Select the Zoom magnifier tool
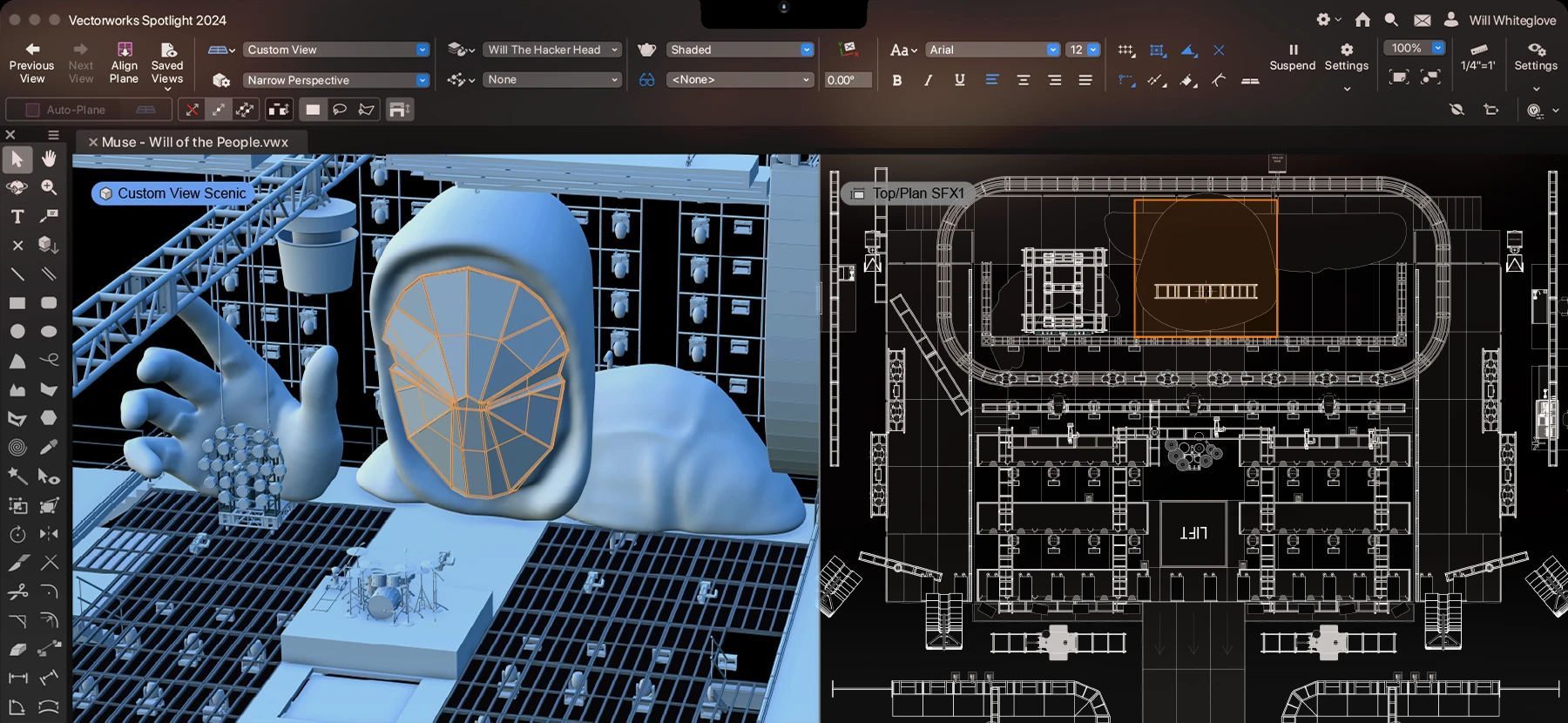The image size is (1568, 723). (49, 187)
